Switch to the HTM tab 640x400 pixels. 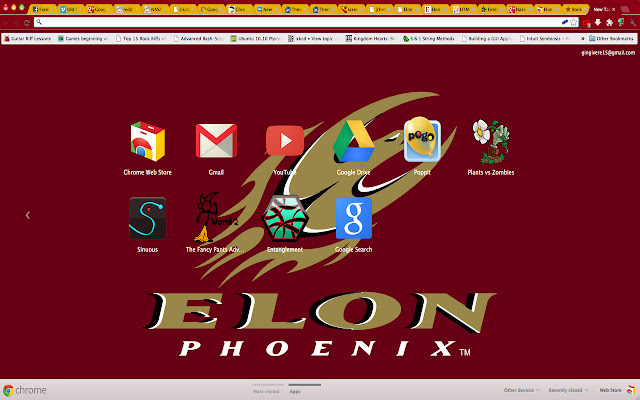[x=462, y=9]
